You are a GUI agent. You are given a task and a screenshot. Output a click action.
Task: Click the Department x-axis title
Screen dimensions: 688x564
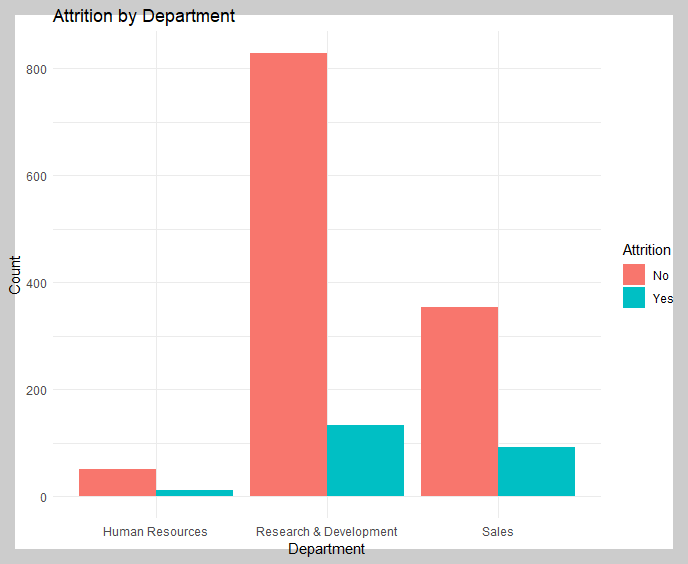pos(326,549)
